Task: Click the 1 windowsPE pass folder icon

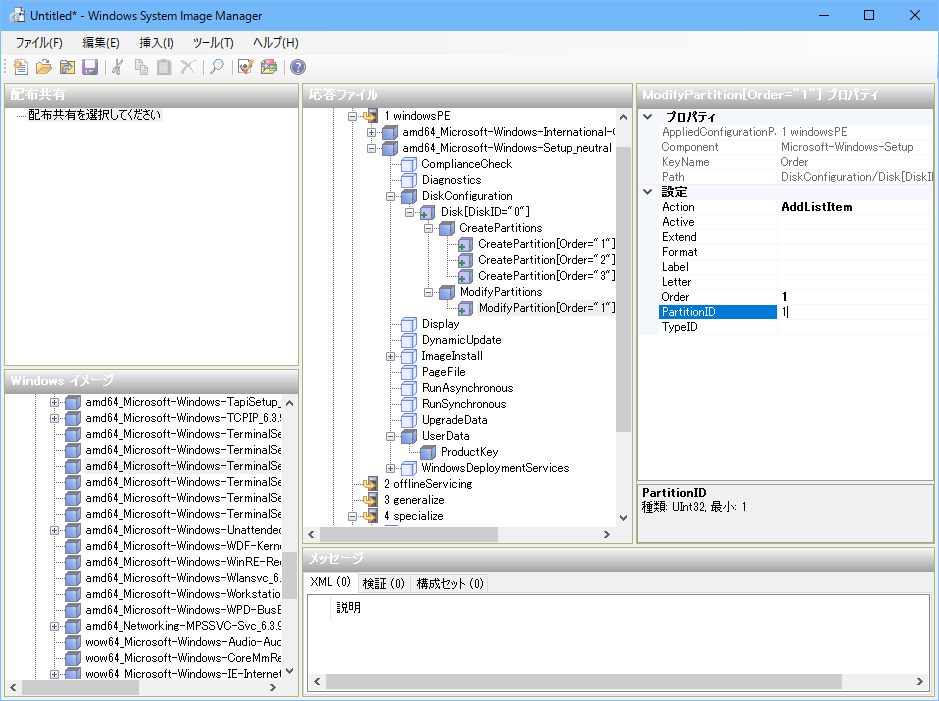Action: point(371,116)
